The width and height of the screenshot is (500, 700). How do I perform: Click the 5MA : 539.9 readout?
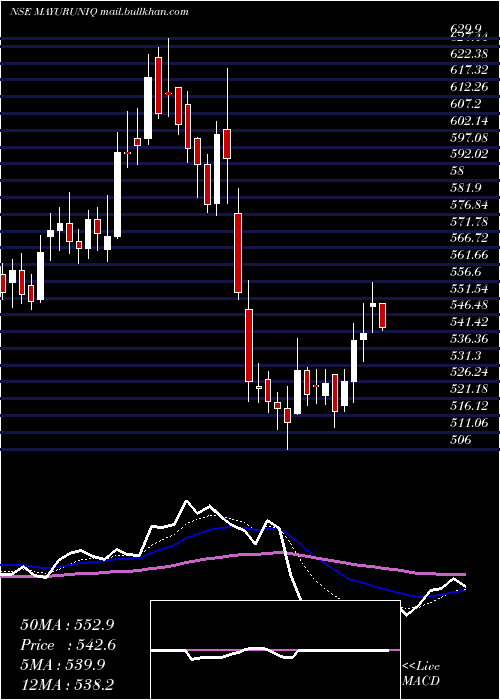tap(62, 665)
